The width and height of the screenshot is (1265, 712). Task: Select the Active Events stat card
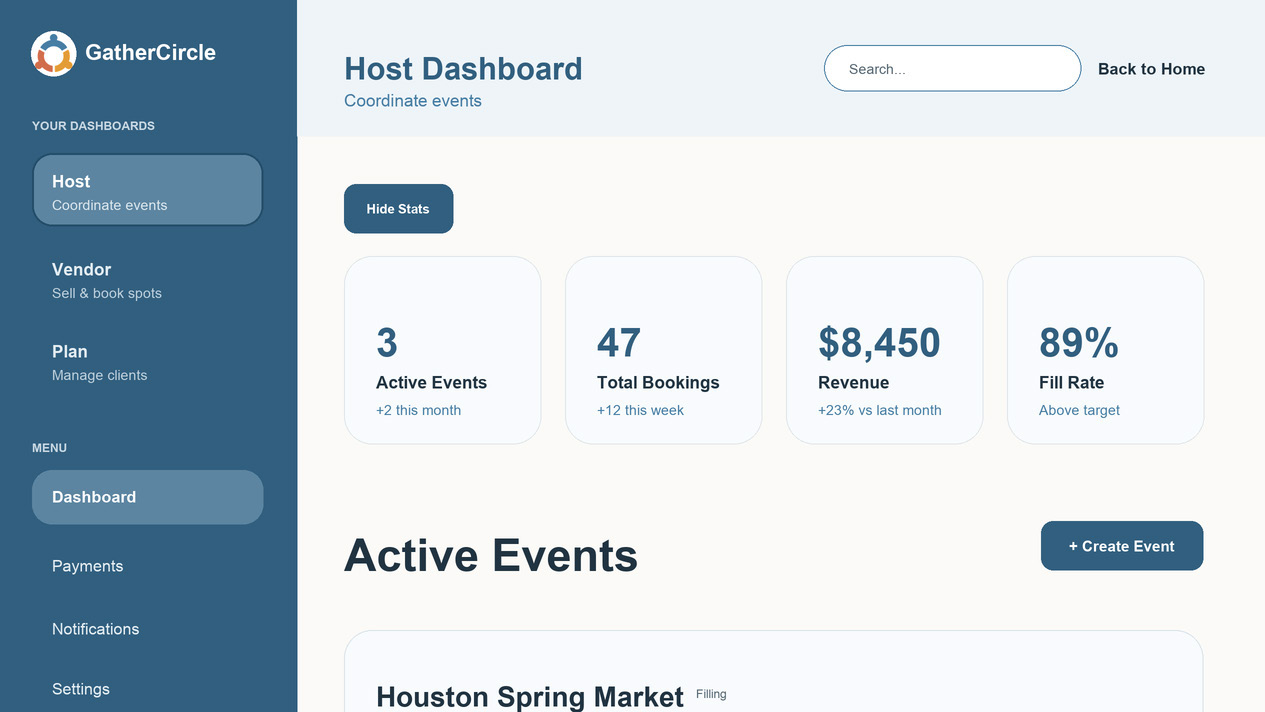coord(443,350)
